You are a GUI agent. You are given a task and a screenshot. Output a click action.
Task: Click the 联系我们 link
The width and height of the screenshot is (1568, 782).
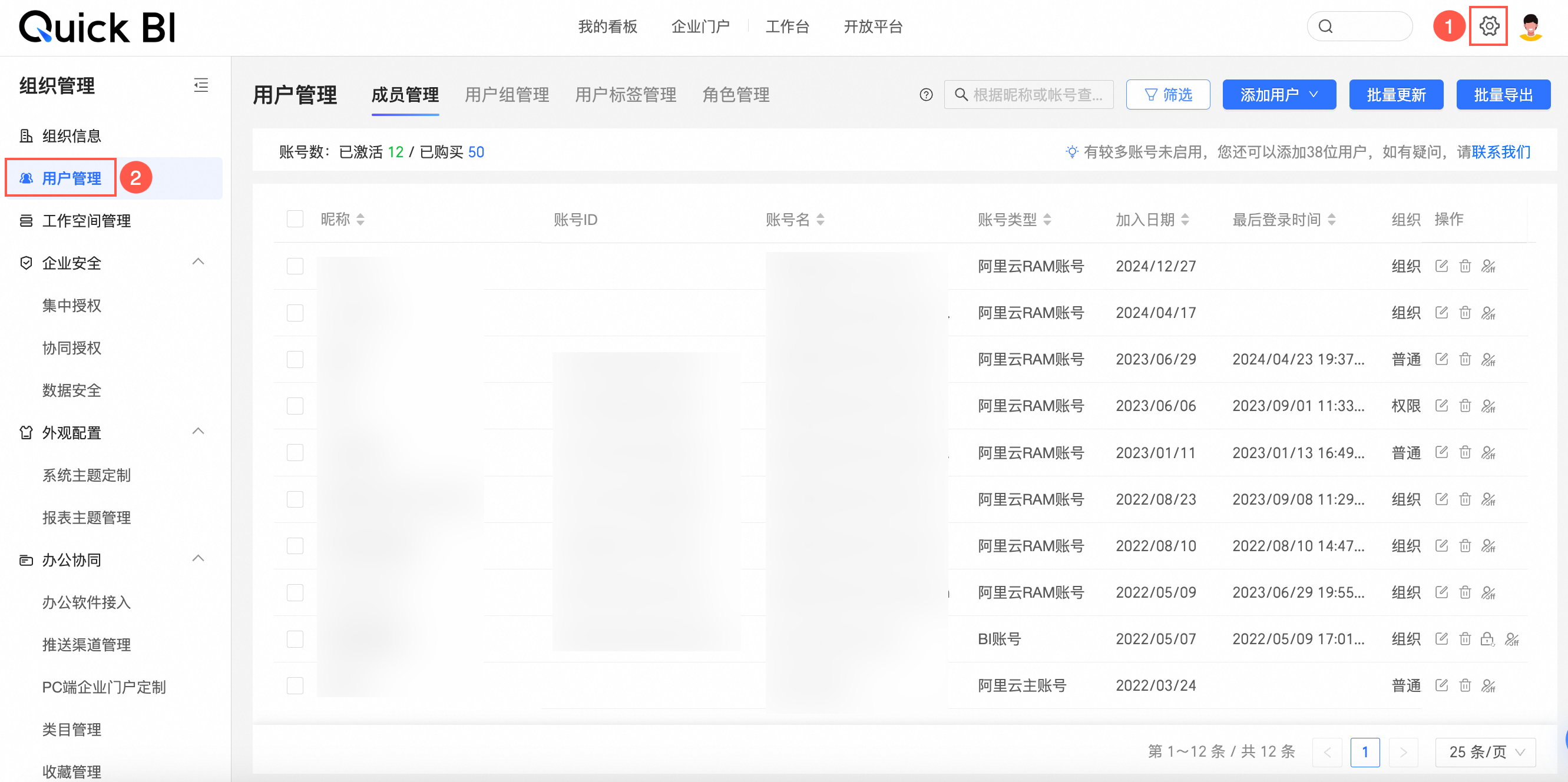(x=1501, y=152)
